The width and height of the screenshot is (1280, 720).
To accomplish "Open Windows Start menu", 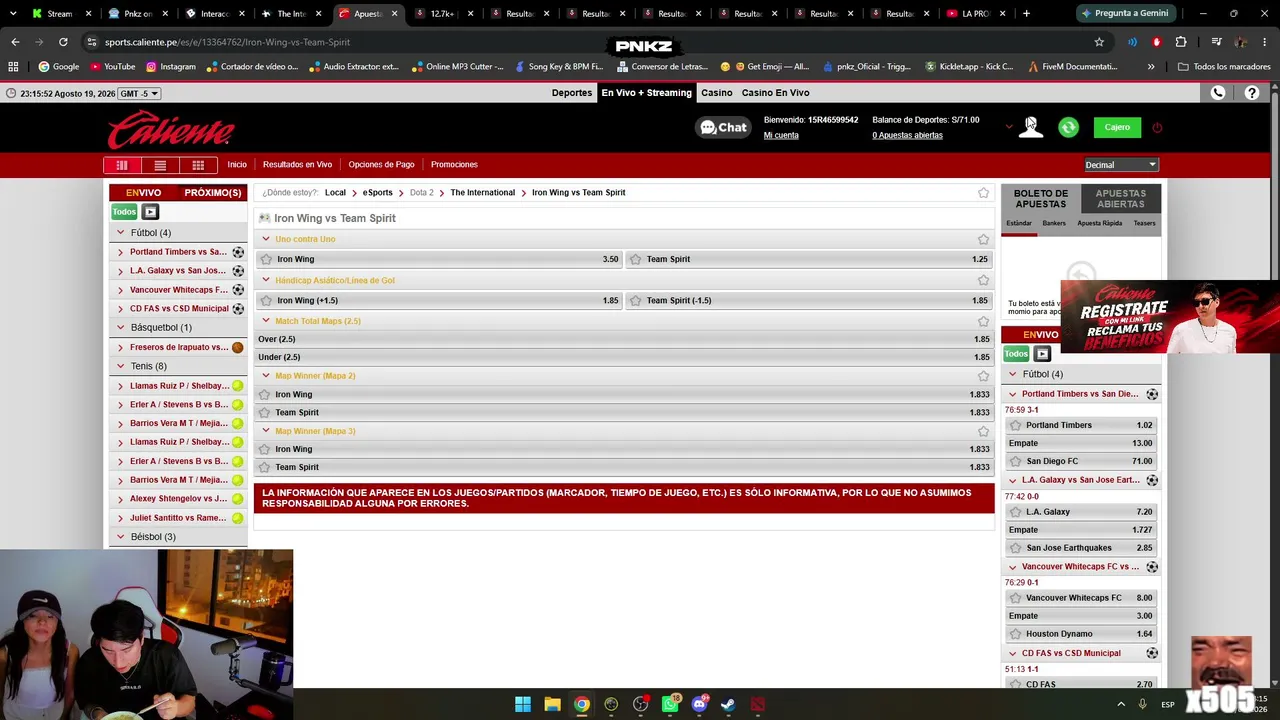I will click(523, 704).
